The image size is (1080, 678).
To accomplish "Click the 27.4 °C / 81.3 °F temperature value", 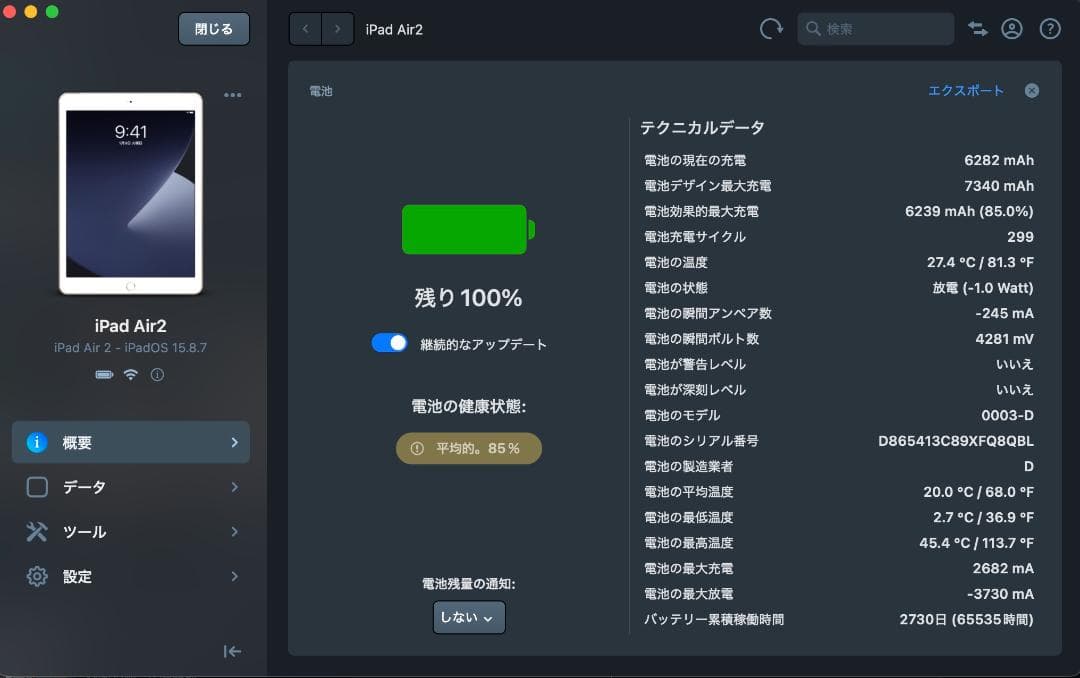I will coord(980,263).
